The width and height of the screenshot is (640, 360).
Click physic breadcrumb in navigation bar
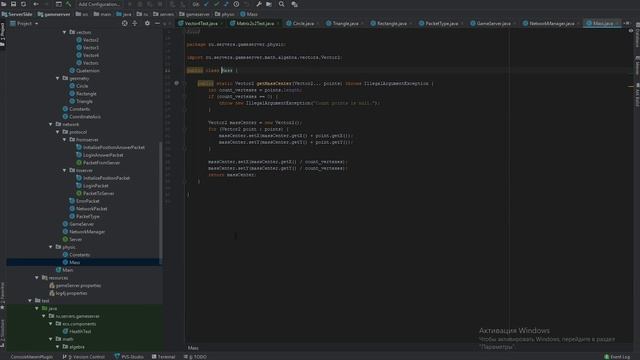point(224,14)
